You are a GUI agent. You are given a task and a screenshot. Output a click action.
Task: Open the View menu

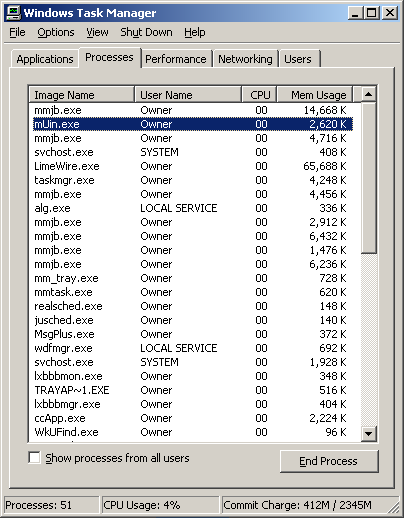[x=97, y=32]
